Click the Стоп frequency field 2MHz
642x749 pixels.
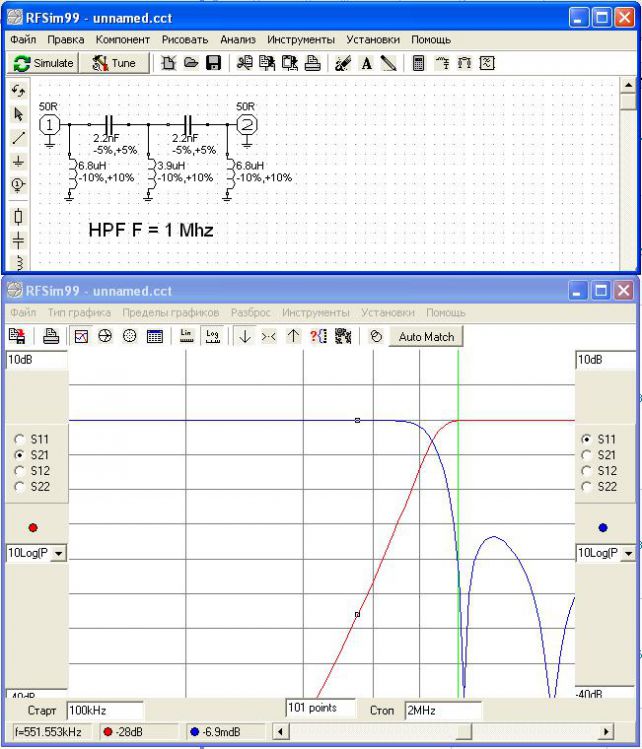click(443, 710)
